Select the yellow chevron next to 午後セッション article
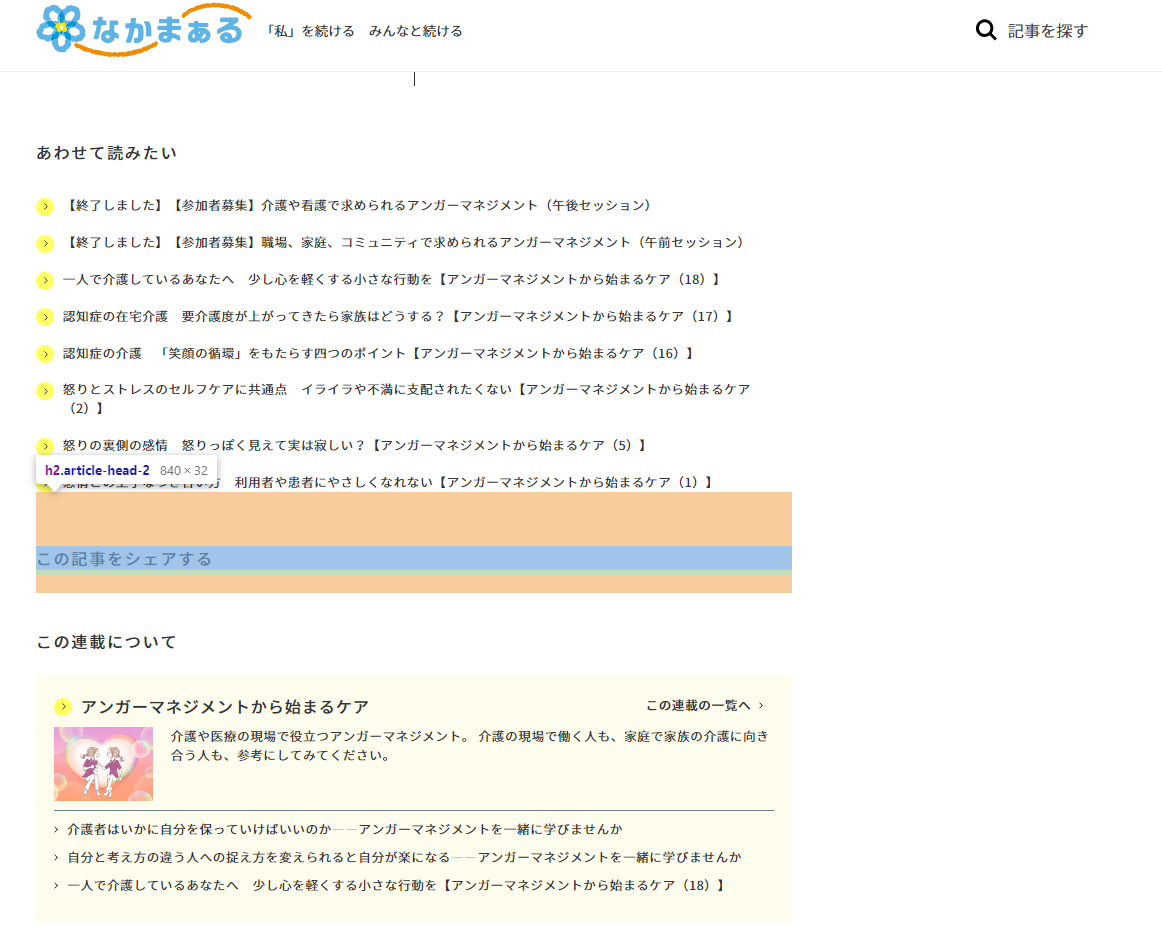Image resolution: width=1162 pixels, height=928 pixels. [45, 205]
